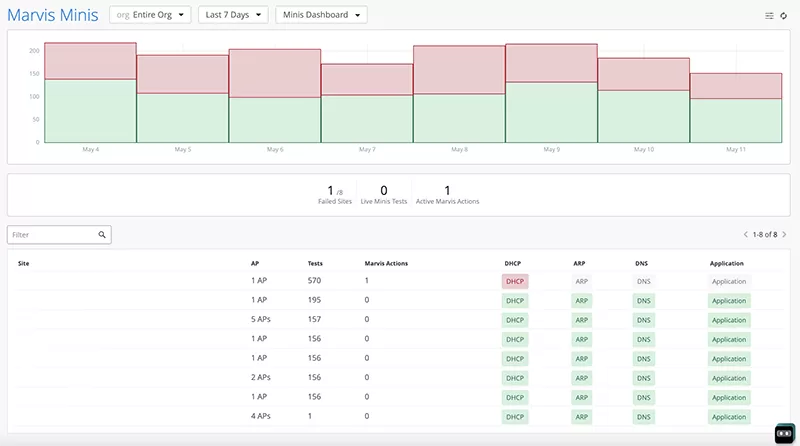800x446 pixels.
Task: Click Application badge in the 2 APs row
Action: pyautogui.click(x=729, y=378)
